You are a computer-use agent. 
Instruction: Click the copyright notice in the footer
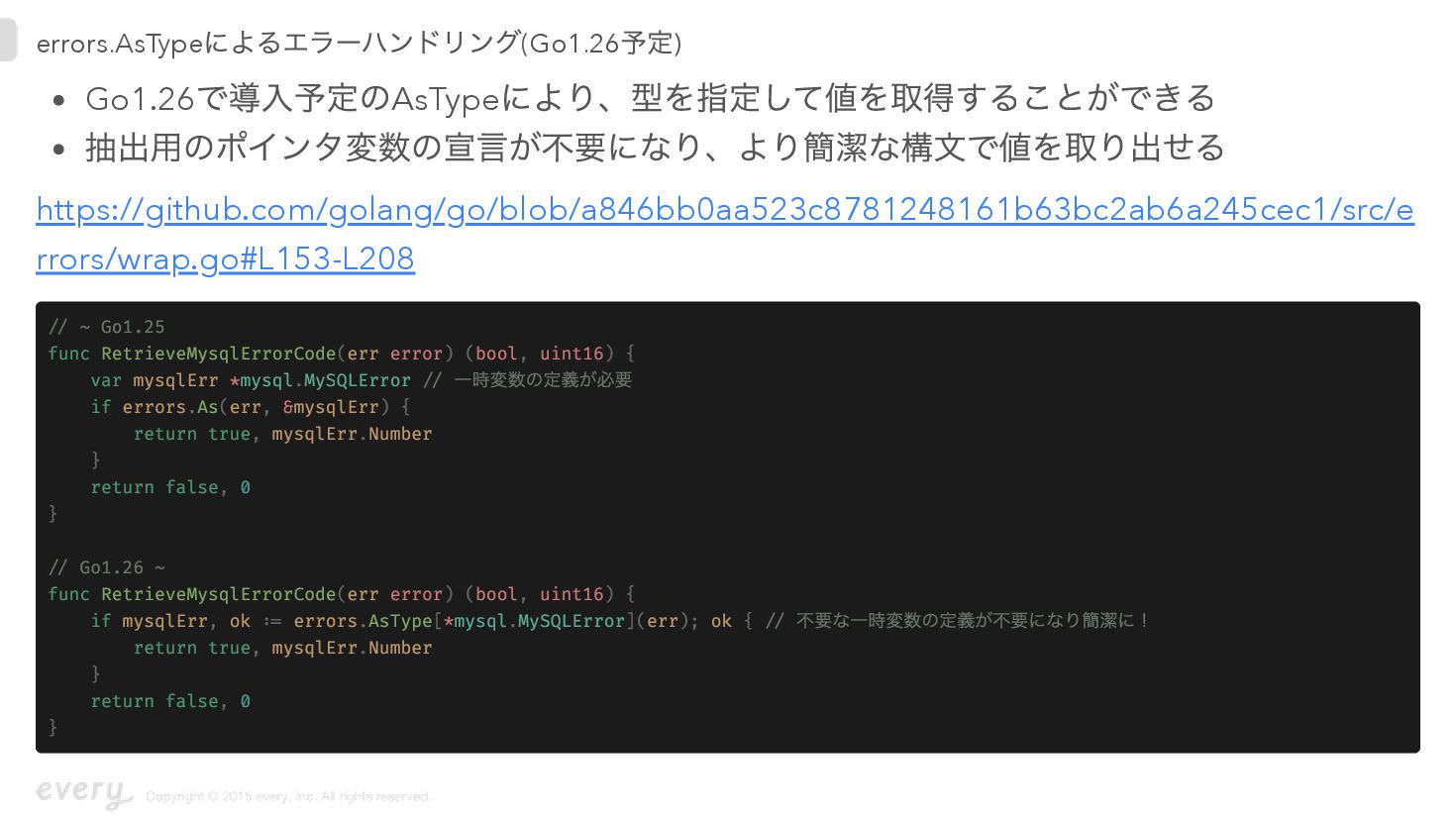click(288, 796)
